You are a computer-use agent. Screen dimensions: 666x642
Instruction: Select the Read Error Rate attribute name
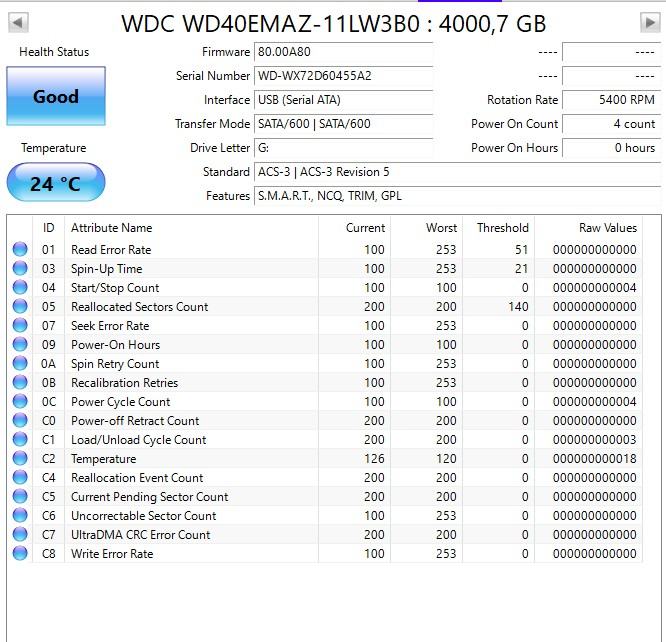tap(111, 249)
